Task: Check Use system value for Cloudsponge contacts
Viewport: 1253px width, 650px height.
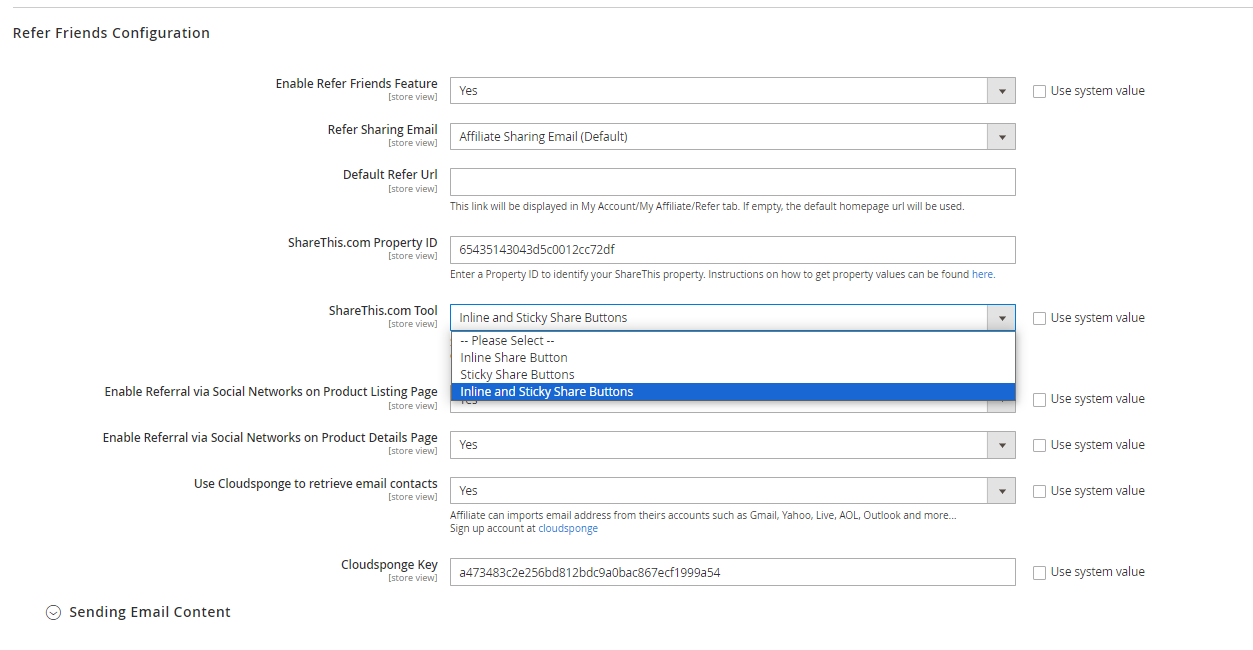Action: (x=1040, y=491)
